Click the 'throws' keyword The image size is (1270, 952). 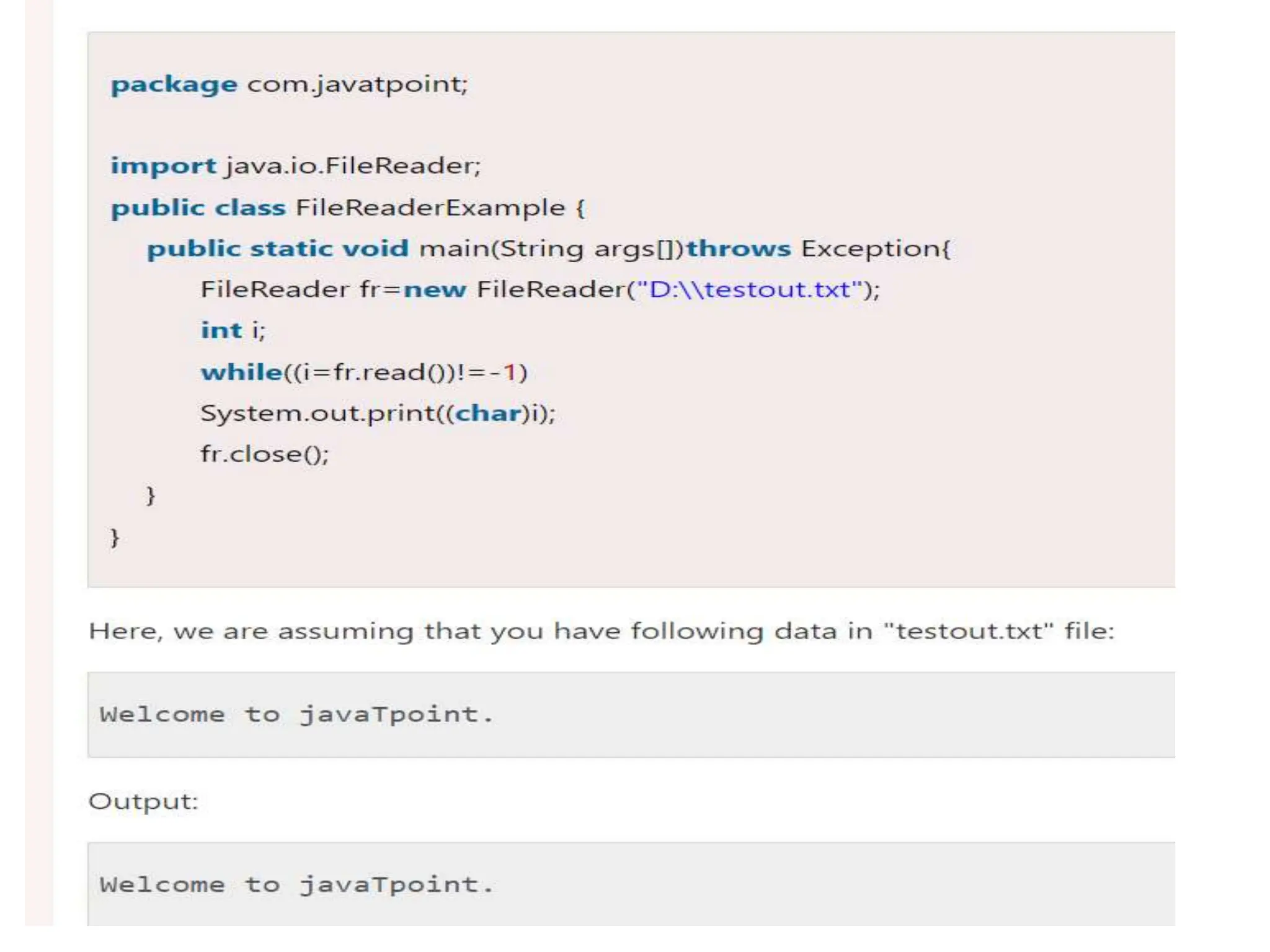(738, 249)
